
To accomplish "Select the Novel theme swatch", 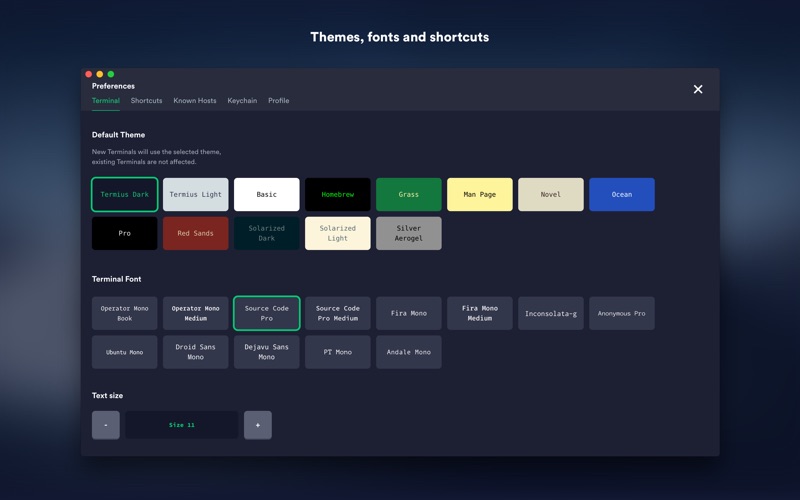I will pos(551,194).
